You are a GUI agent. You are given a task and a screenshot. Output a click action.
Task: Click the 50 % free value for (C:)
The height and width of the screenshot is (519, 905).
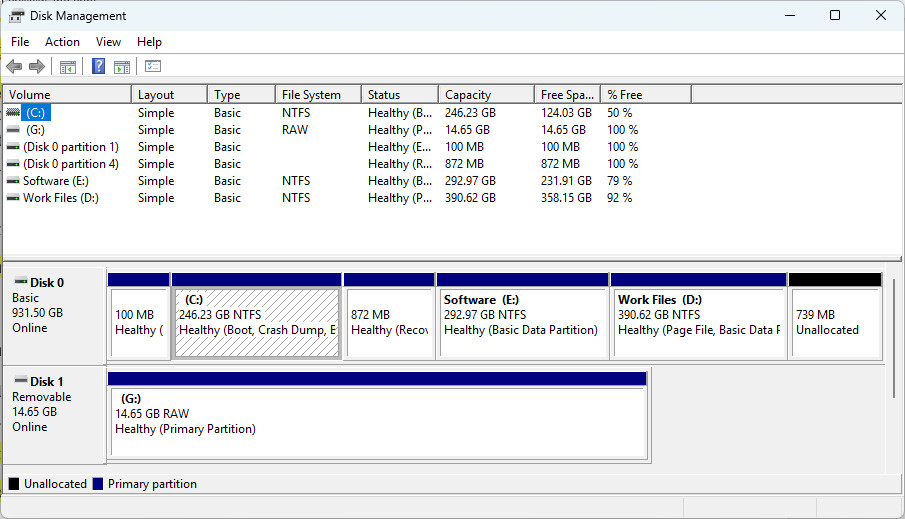619,113
